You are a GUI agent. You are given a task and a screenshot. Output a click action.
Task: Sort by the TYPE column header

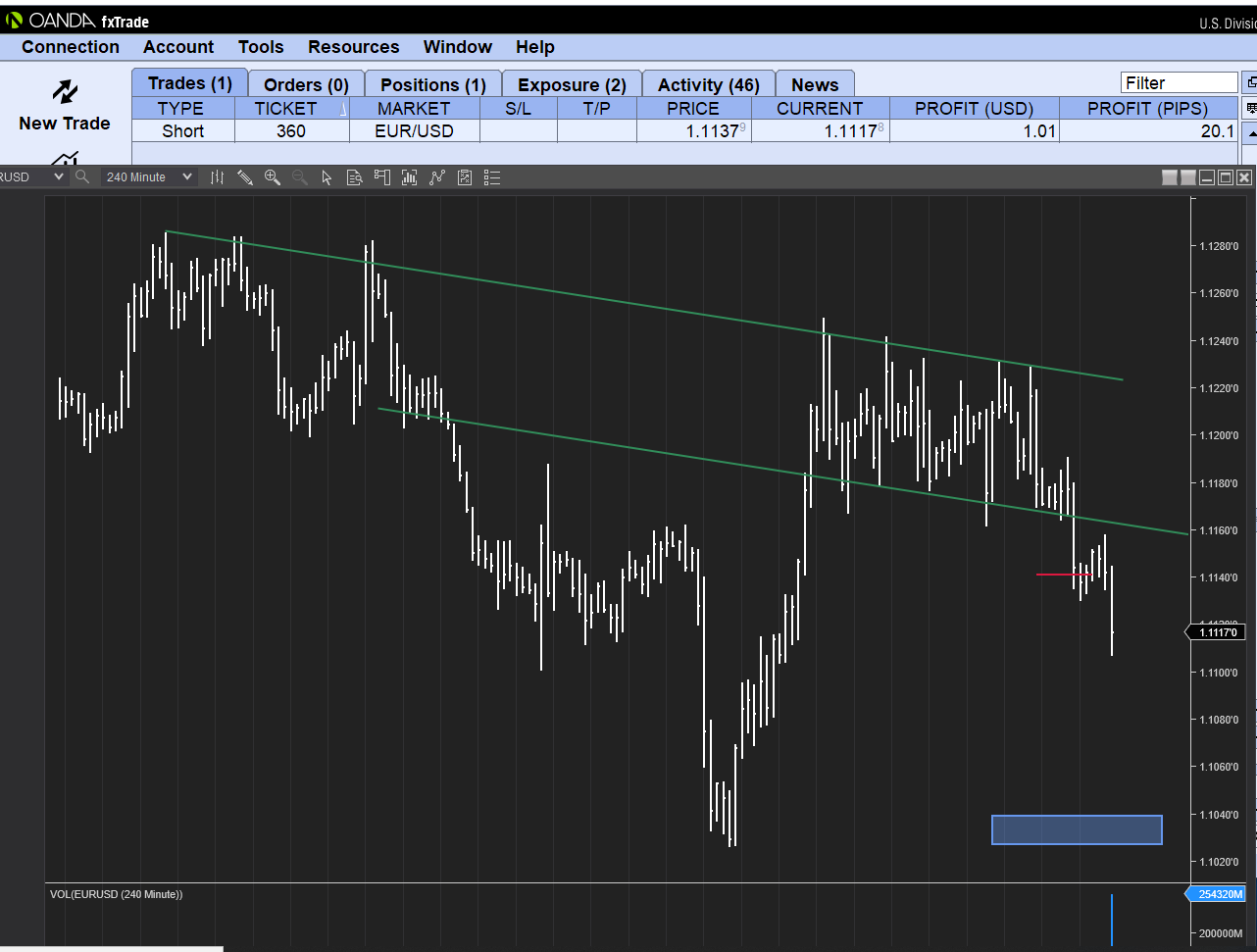182,108
